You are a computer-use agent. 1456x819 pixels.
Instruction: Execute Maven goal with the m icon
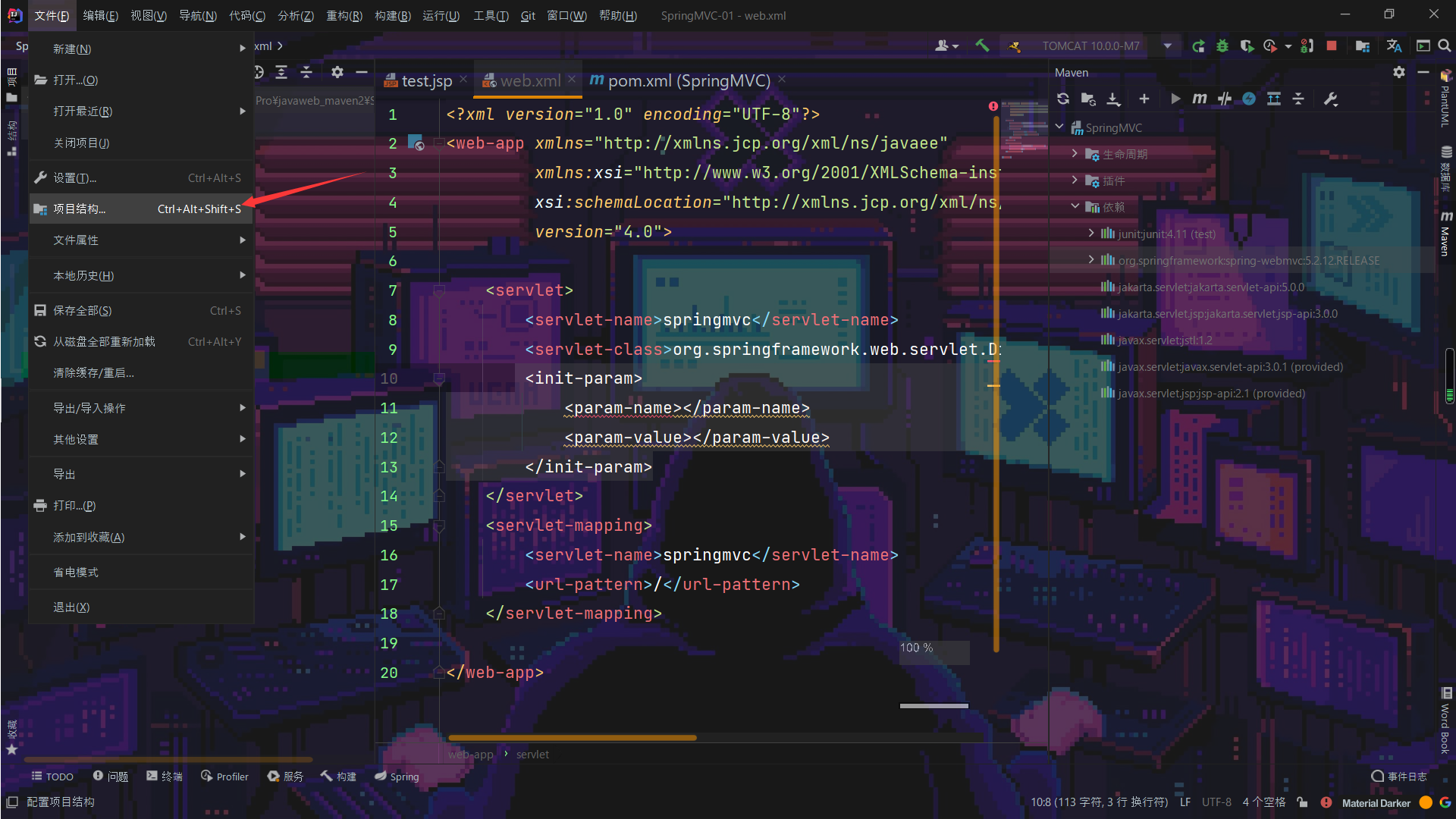coord(1199,99)
